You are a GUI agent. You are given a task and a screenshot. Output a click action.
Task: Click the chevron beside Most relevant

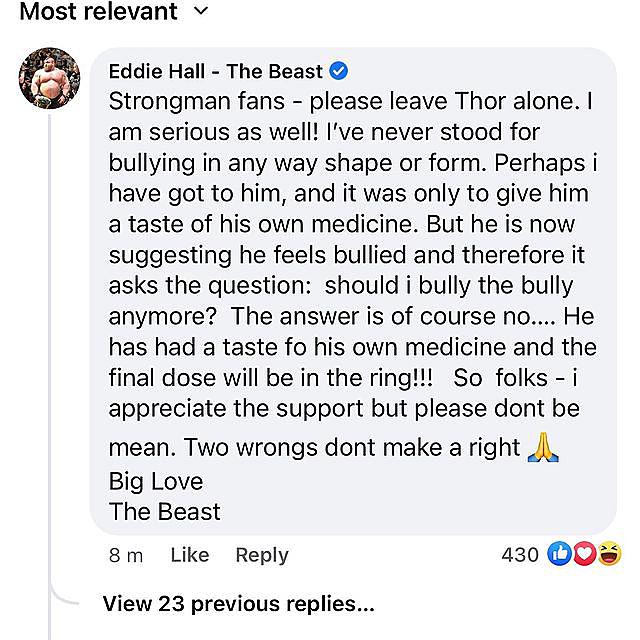click(x=199, y=12)
